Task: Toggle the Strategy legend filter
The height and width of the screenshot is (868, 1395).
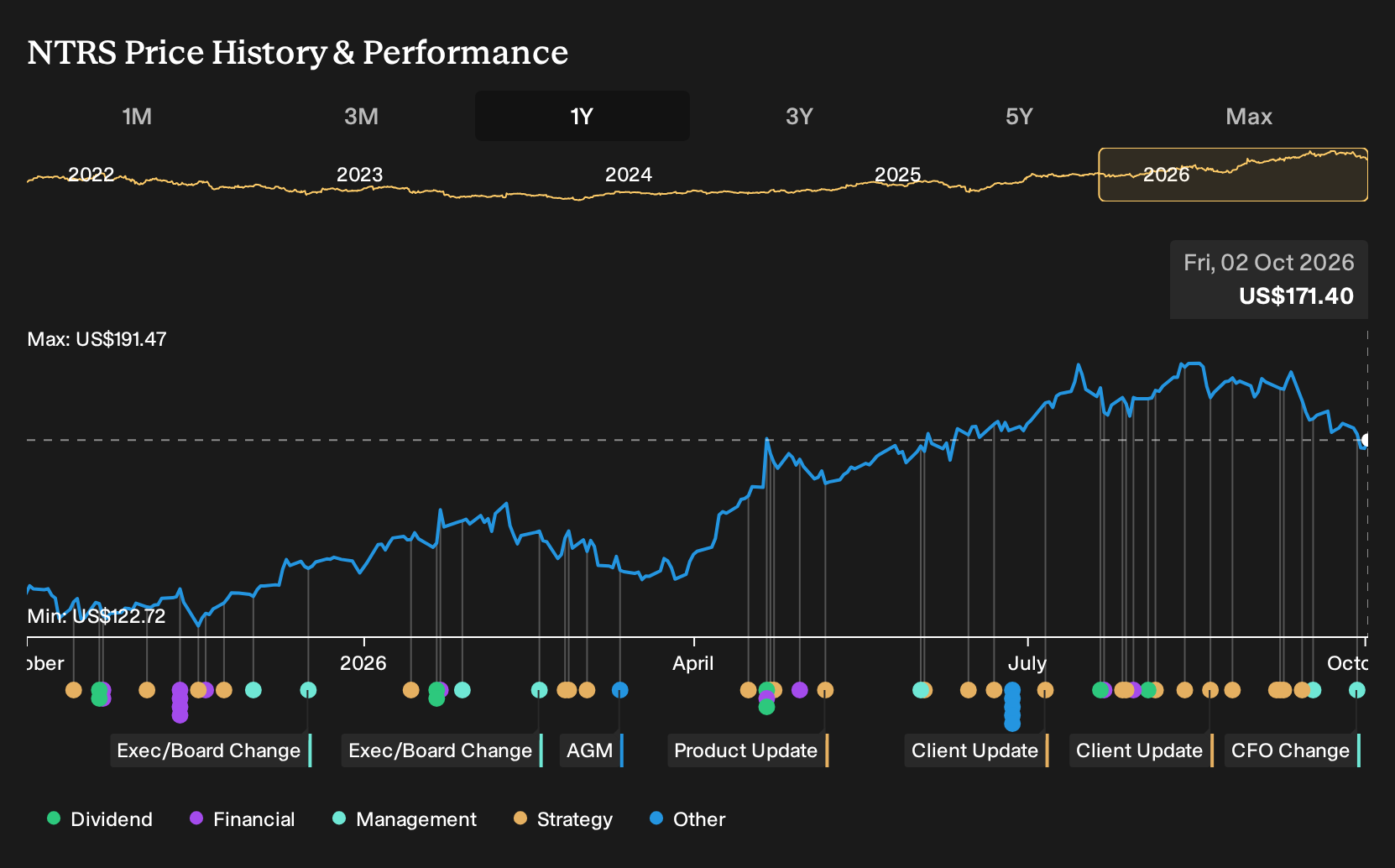Action: 563,819
